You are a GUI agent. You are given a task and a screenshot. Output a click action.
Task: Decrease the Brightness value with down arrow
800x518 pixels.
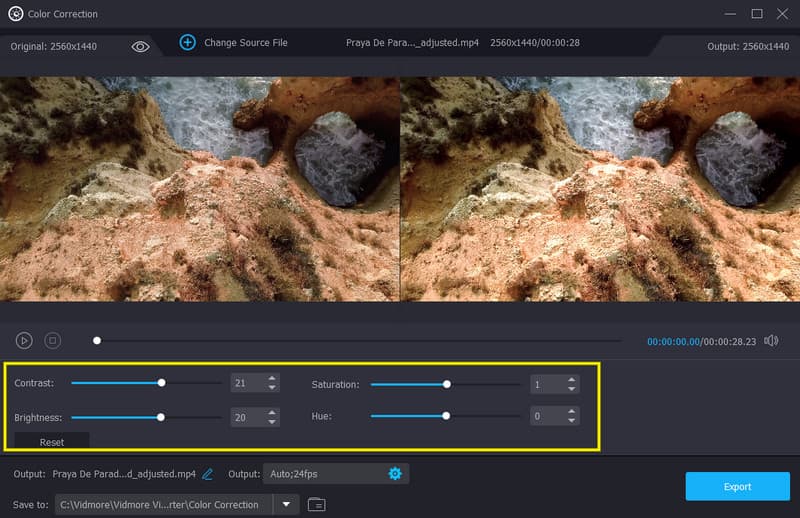pos(272,422)
